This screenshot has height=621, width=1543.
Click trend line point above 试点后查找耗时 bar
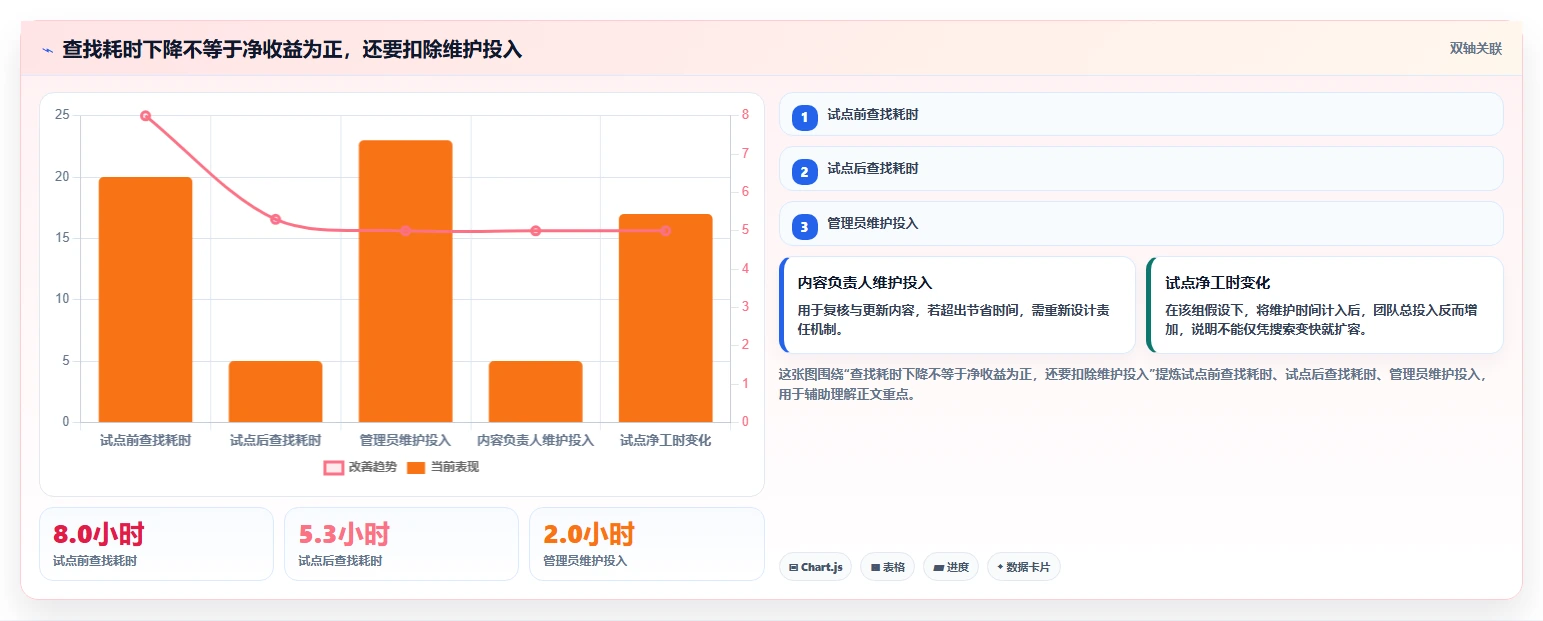click(275, 219)
